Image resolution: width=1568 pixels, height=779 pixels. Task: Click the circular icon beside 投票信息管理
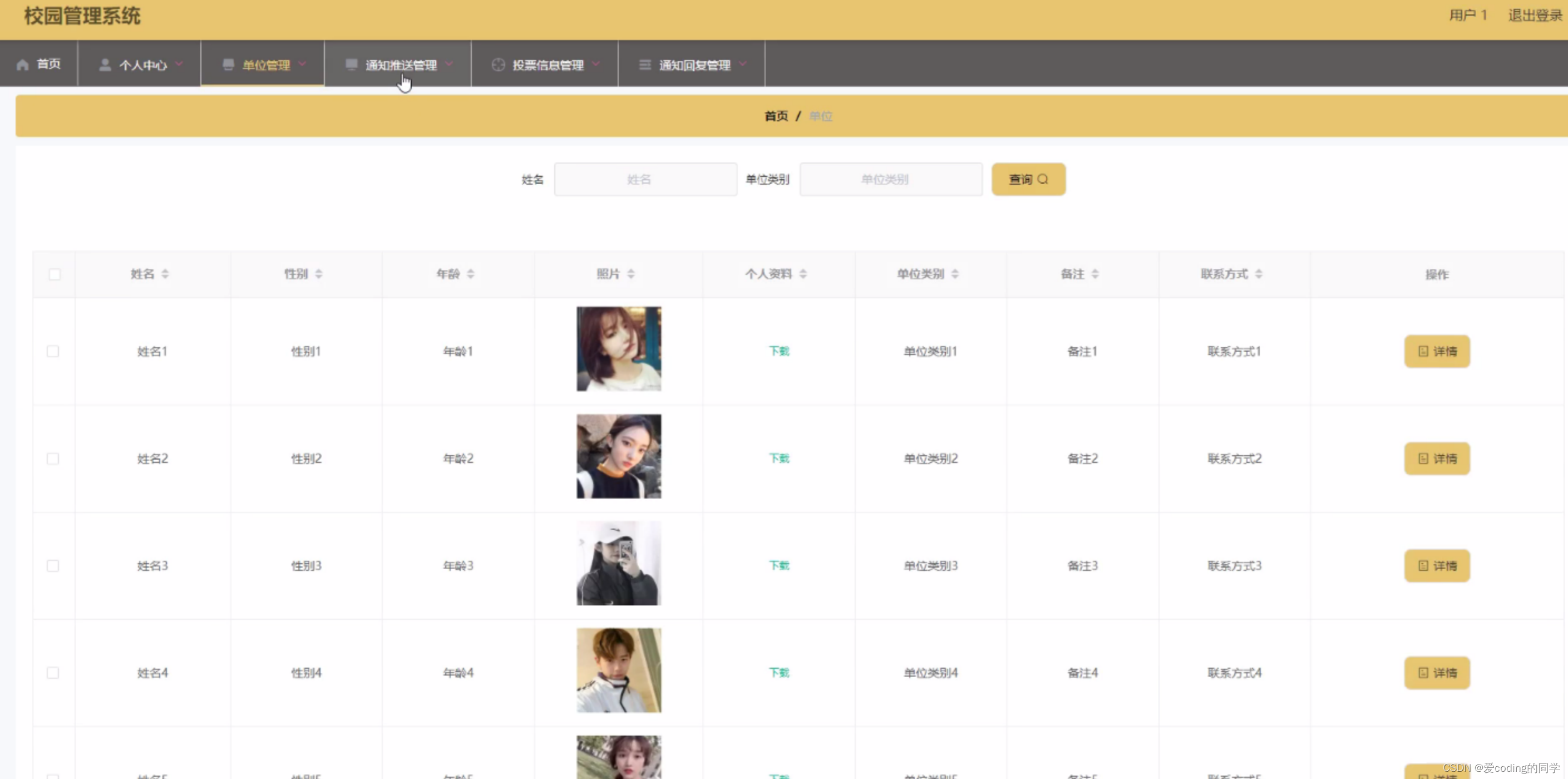click(x=498, y=65)
